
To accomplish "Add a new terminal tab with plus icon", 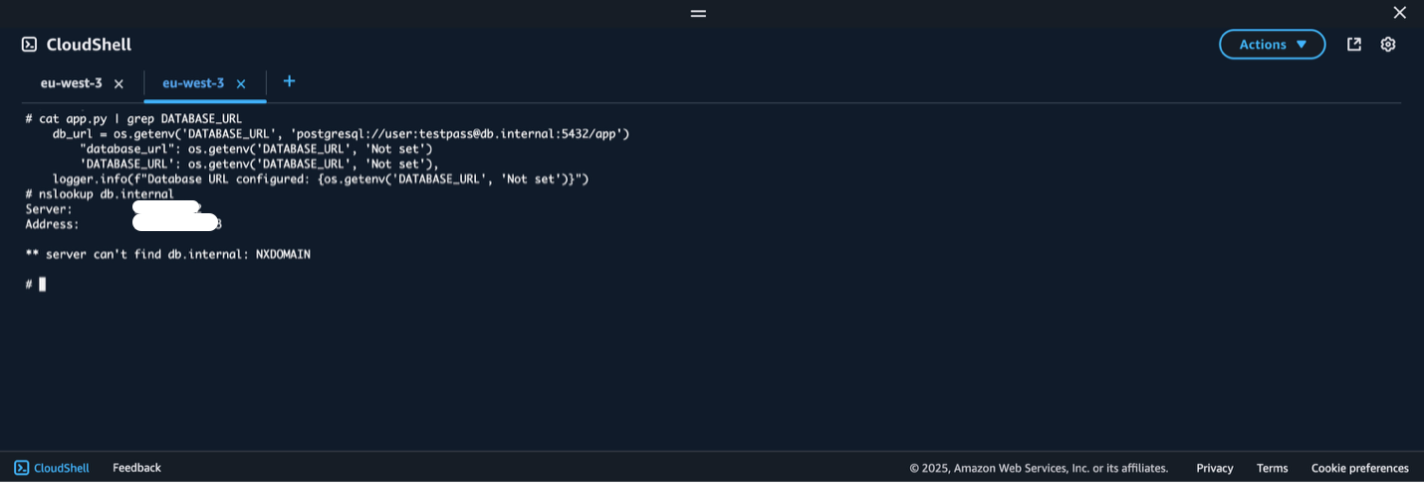I will [x=289, y=81].
